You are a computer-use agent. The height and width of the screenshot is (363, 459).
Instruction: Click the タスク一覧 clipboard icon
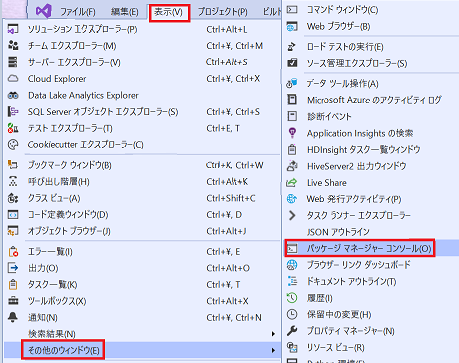pos(13,284)
